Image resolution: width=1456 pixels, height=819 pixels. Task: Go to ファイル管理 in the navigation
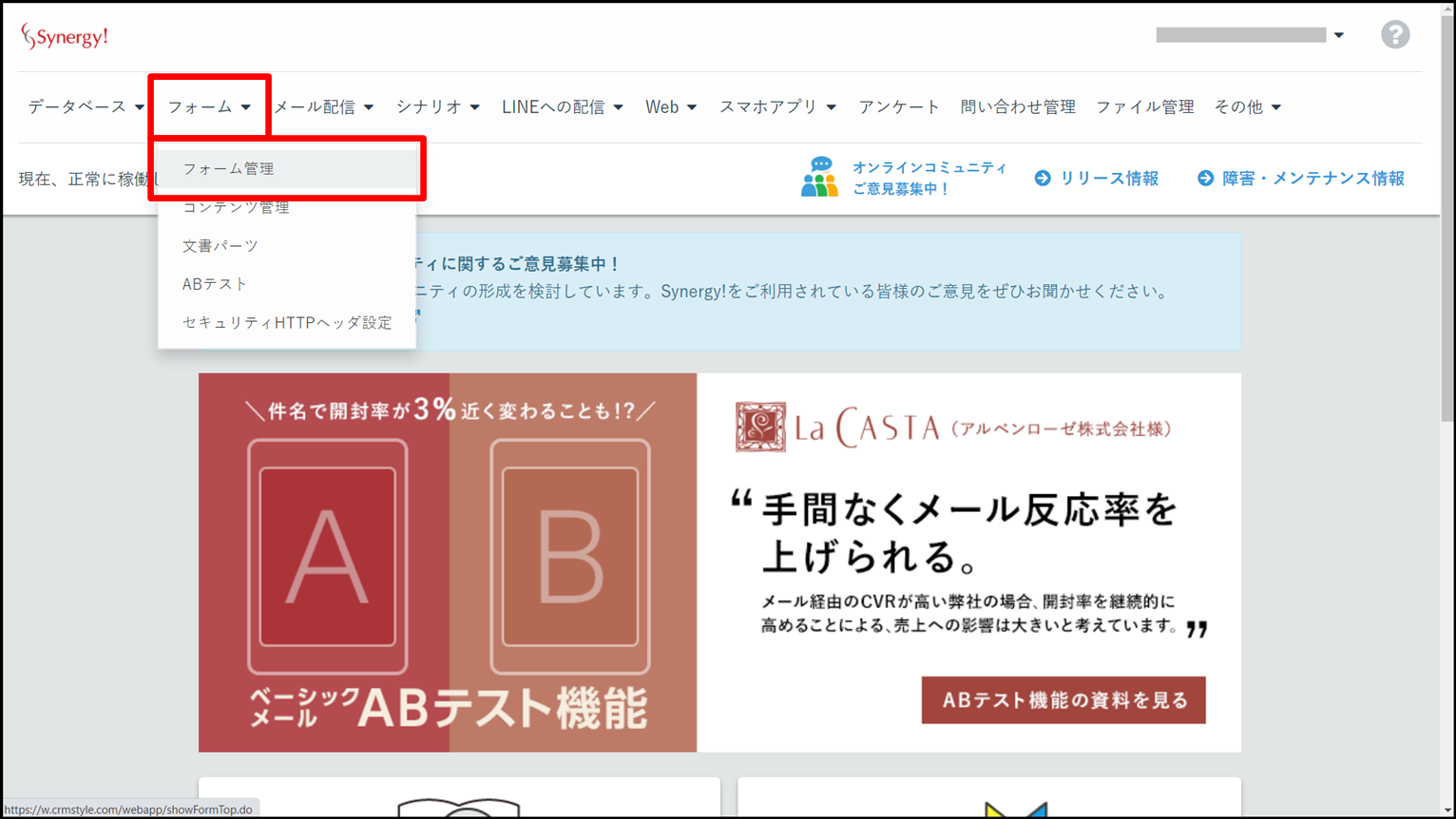[1145, 106]
